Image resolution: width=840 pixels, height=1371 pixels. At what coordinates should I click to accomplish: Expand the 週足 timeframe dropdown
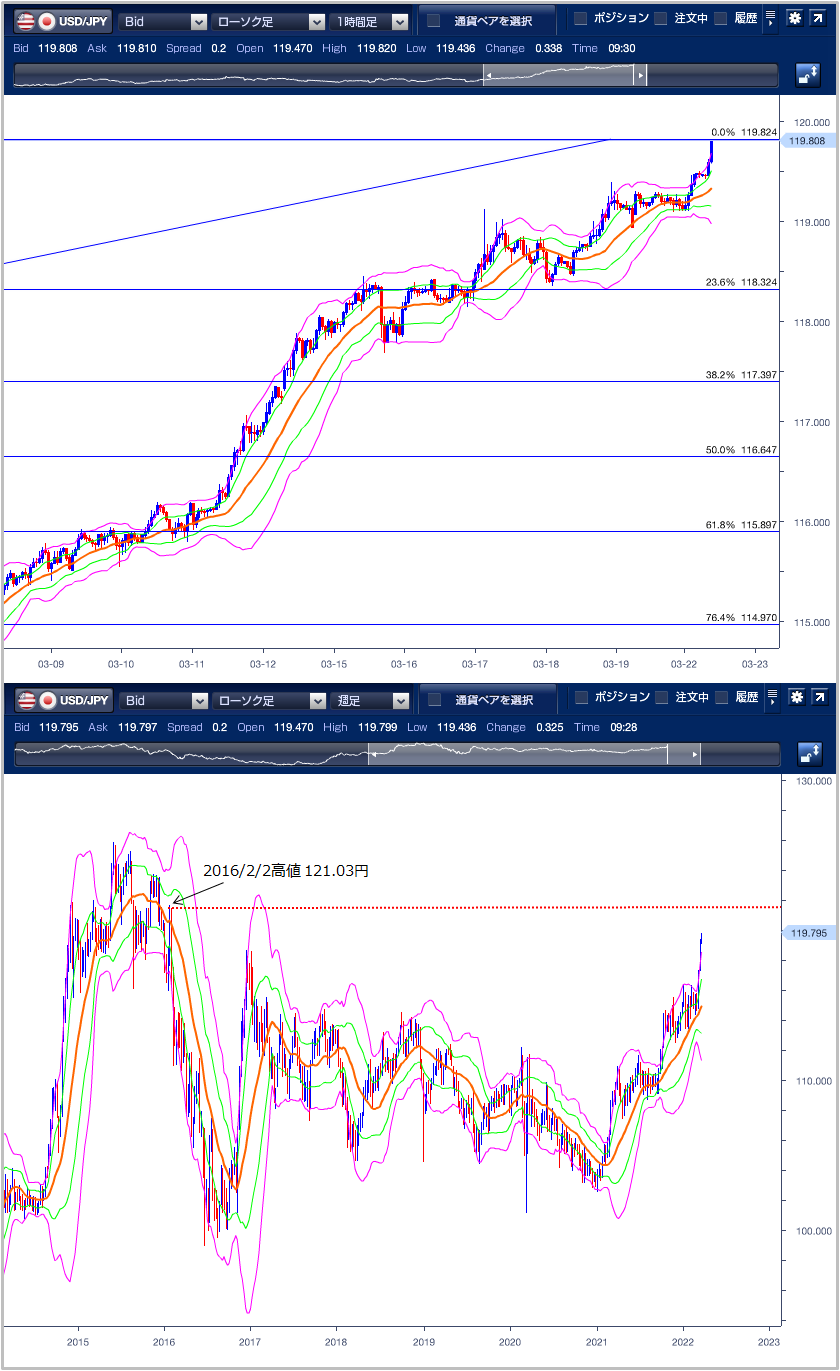pos(369,700)
